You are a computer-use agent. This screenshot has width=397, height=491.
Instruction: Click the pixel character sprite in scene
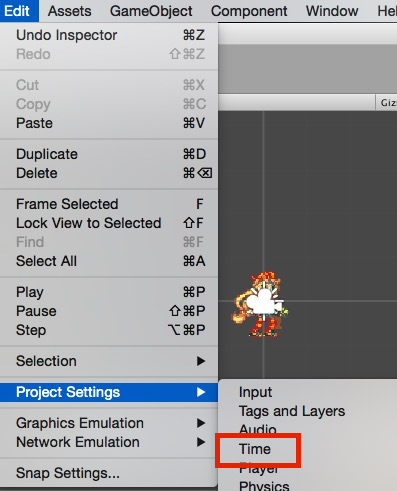point(260,304)
